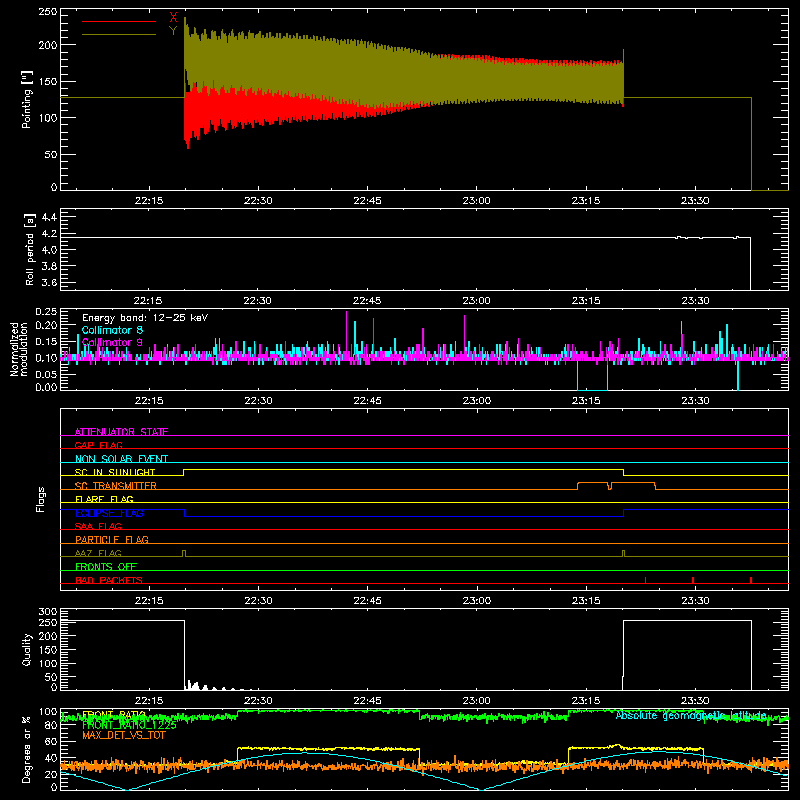The height and width of the screenshot is (800, 800).
Task: Select the ATTENUATOR_STATE flag label
Action: pos(121,432)
